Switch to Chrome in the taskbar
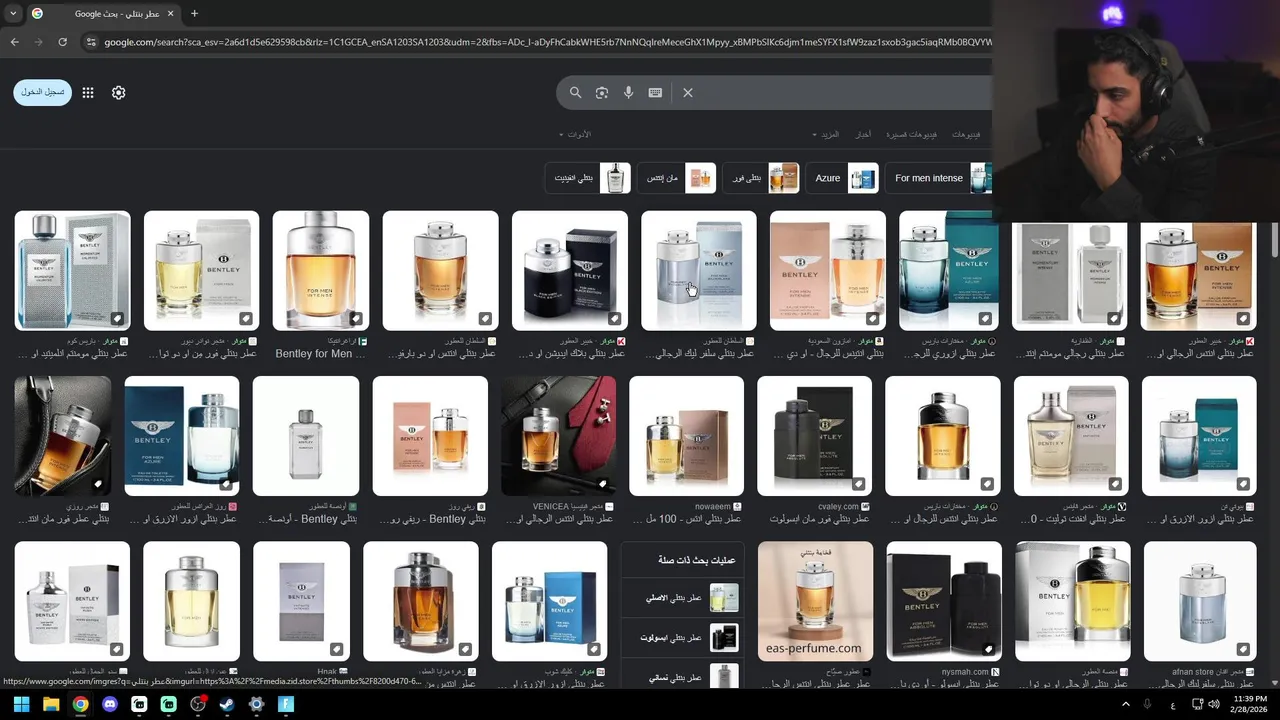 coord(80,704)
